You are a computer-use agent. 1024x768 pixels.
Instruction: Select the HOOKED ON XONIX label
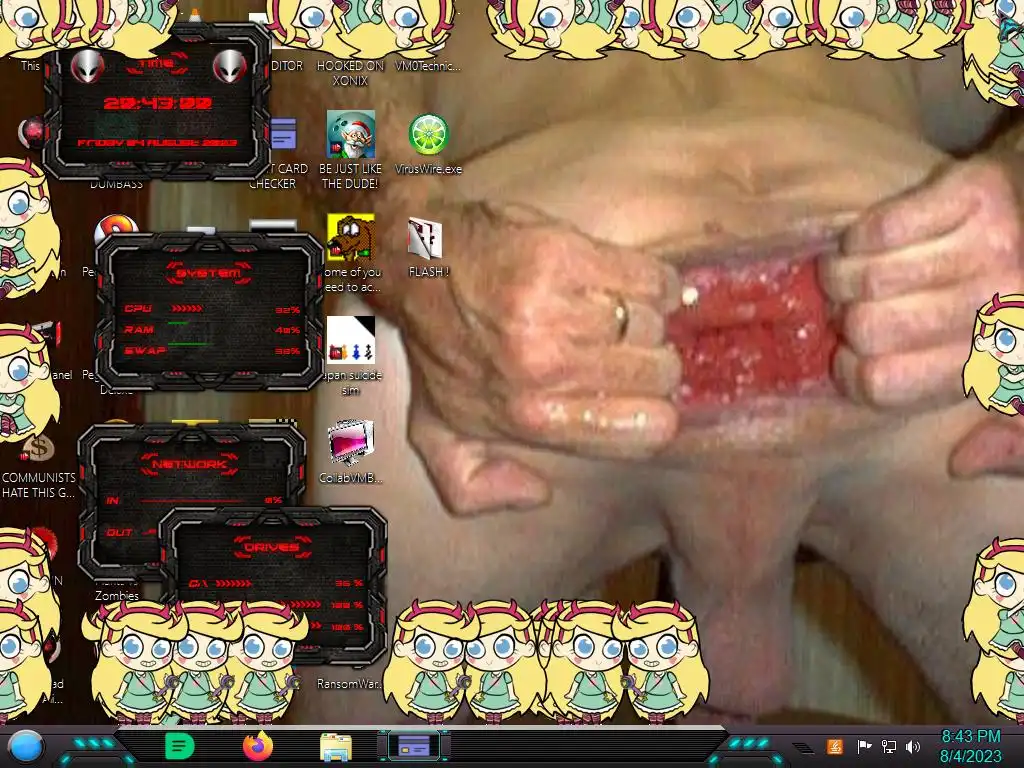(x=350, y=73)
